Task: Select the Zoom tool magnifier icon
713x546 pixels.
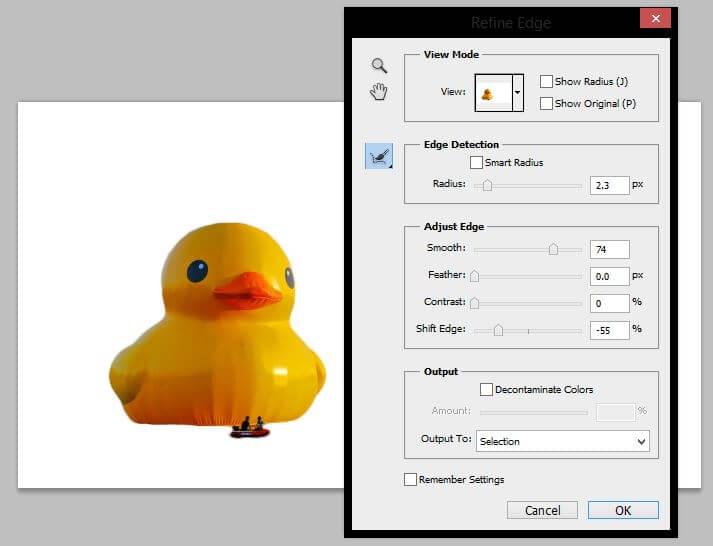Action: pos(379,65)
